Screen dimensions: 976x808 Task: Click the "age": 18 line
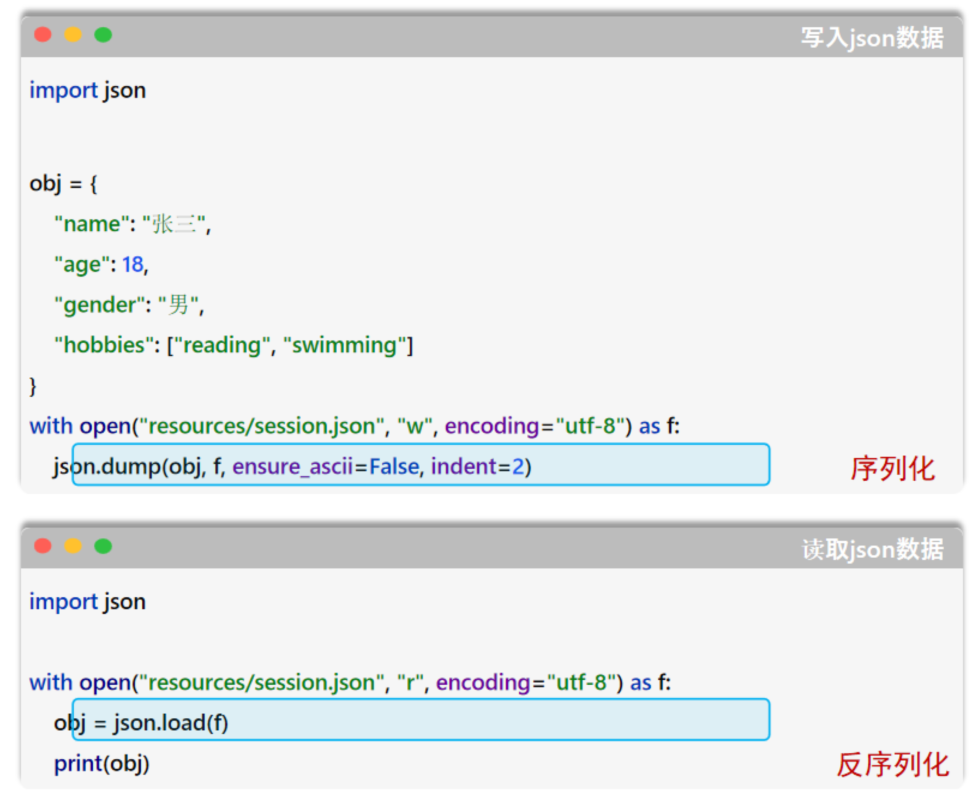101,265
